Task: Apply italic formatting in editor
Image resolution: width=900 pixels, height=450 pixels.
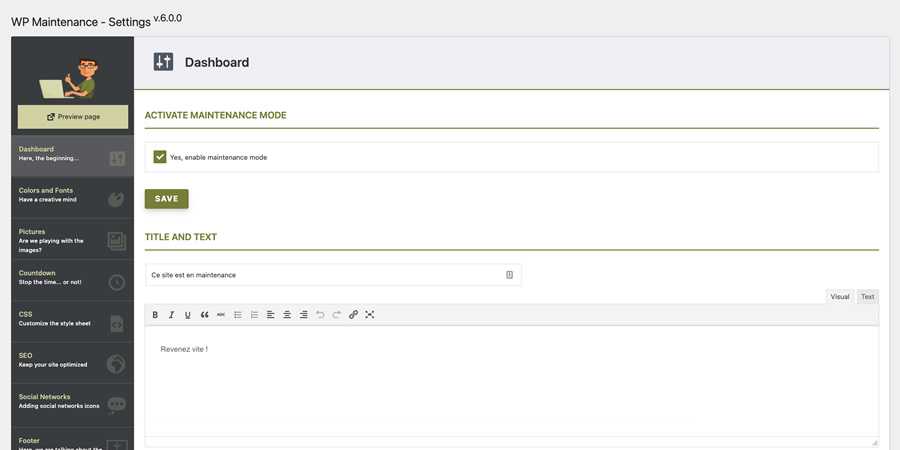Action: (171, 315)
